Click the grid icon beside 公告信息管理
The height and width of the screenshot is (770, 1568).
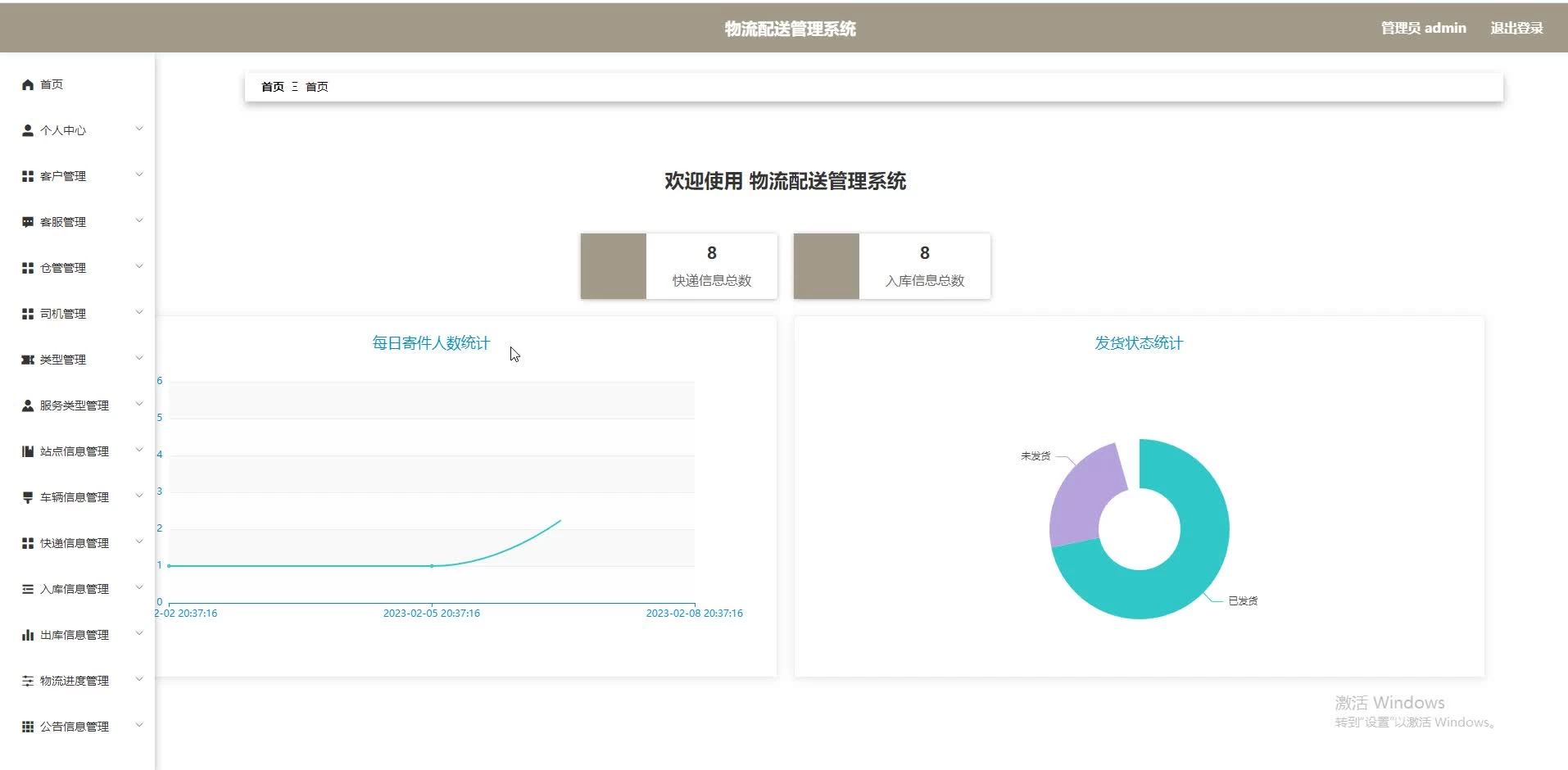(x=28, y=727)
